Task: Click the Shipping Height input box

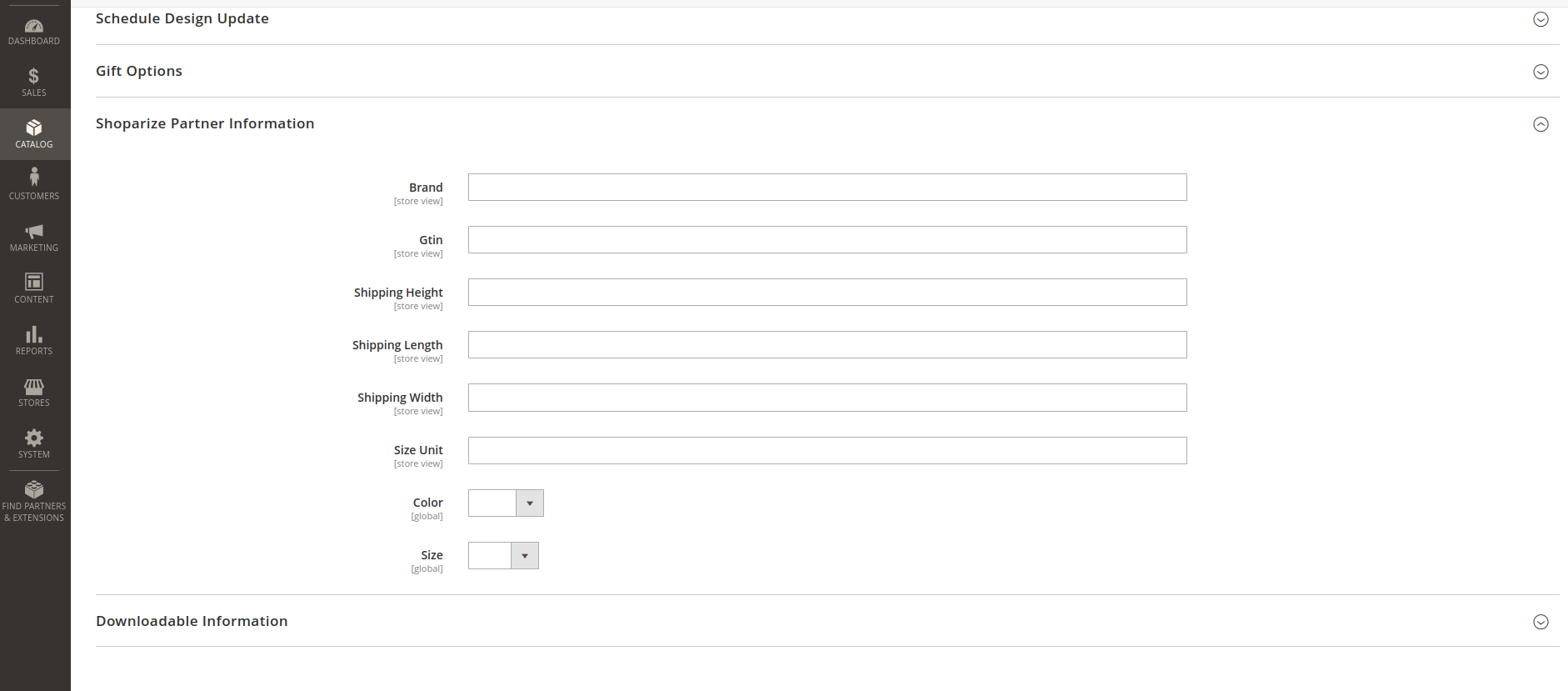Action: click(x=826, y=293)
